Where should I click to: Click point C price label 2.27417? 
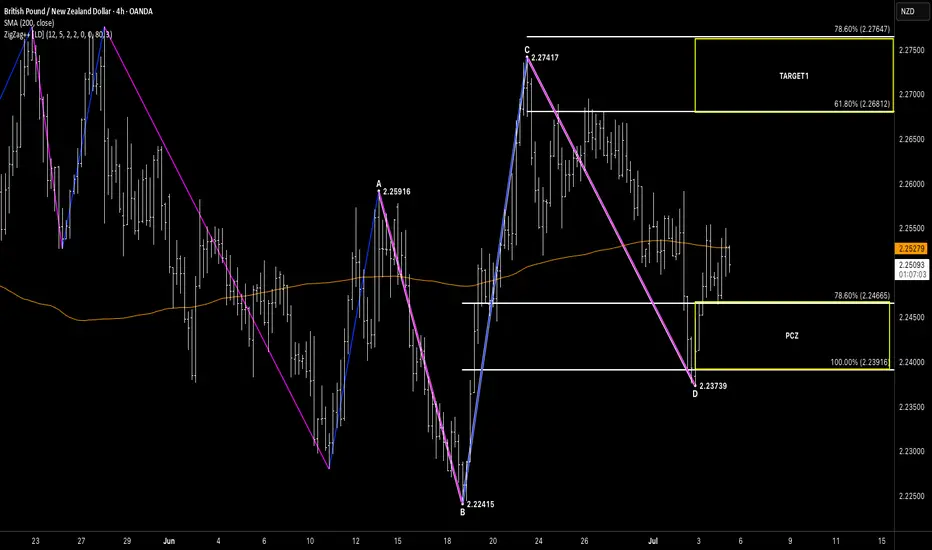click(x=544, y=58)
